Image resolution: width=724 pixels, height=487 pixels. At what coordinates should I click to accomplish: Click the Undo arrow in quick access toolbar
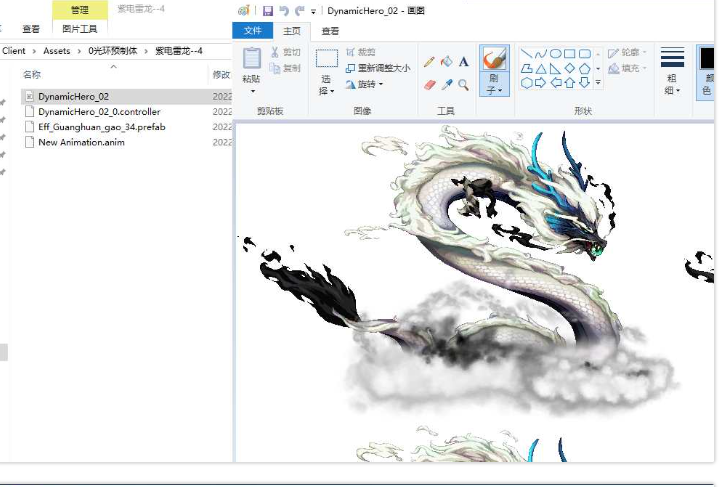[284, 10]
